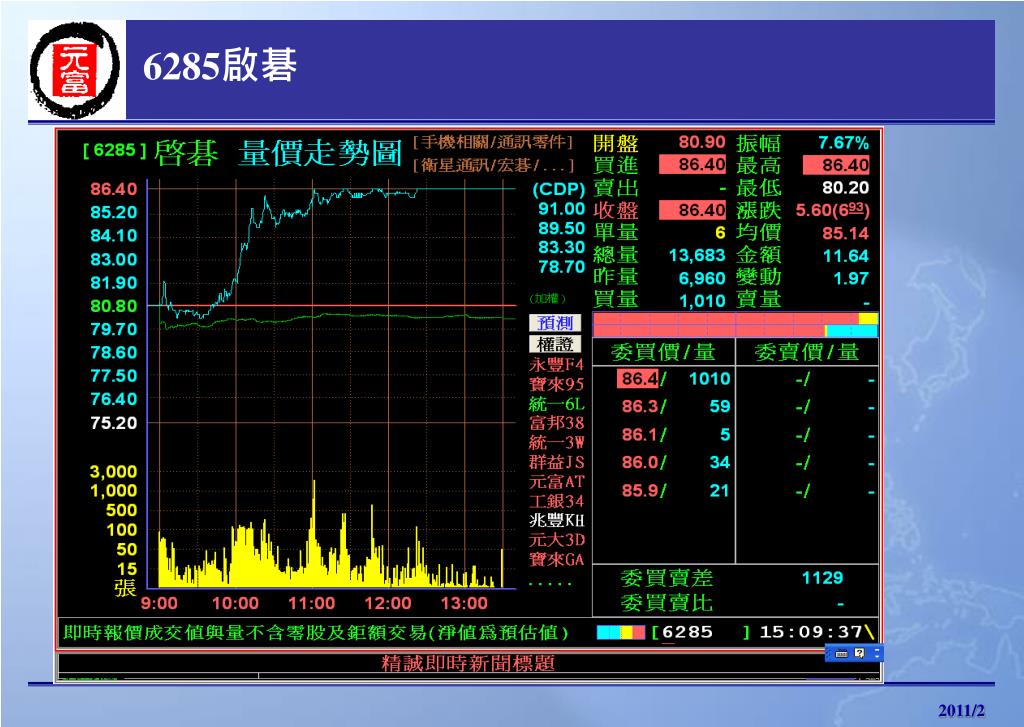Select warrant 寶來GA in the list
The image size is (1024, 727).
pos(556,560)
